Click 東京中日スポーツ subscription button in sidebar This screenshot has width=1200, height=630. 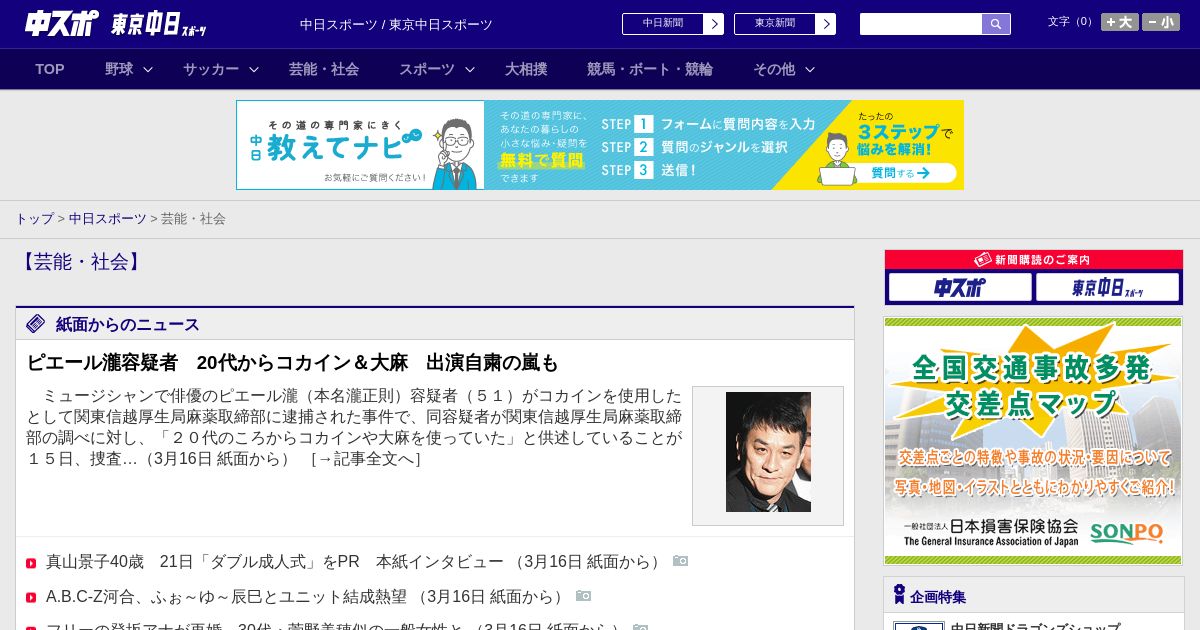tap(1107, 287)
